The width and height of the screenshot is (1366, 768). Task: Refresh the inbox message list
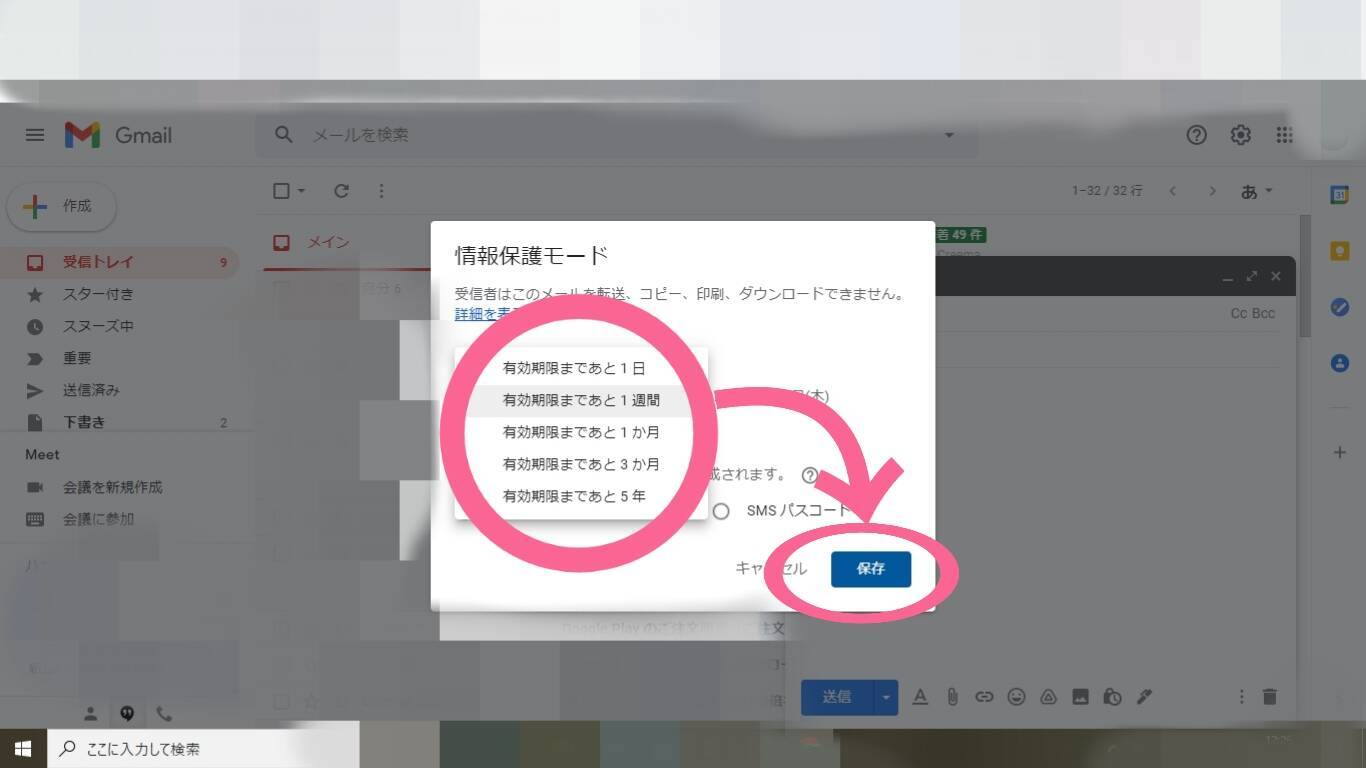tap(341, 191)
